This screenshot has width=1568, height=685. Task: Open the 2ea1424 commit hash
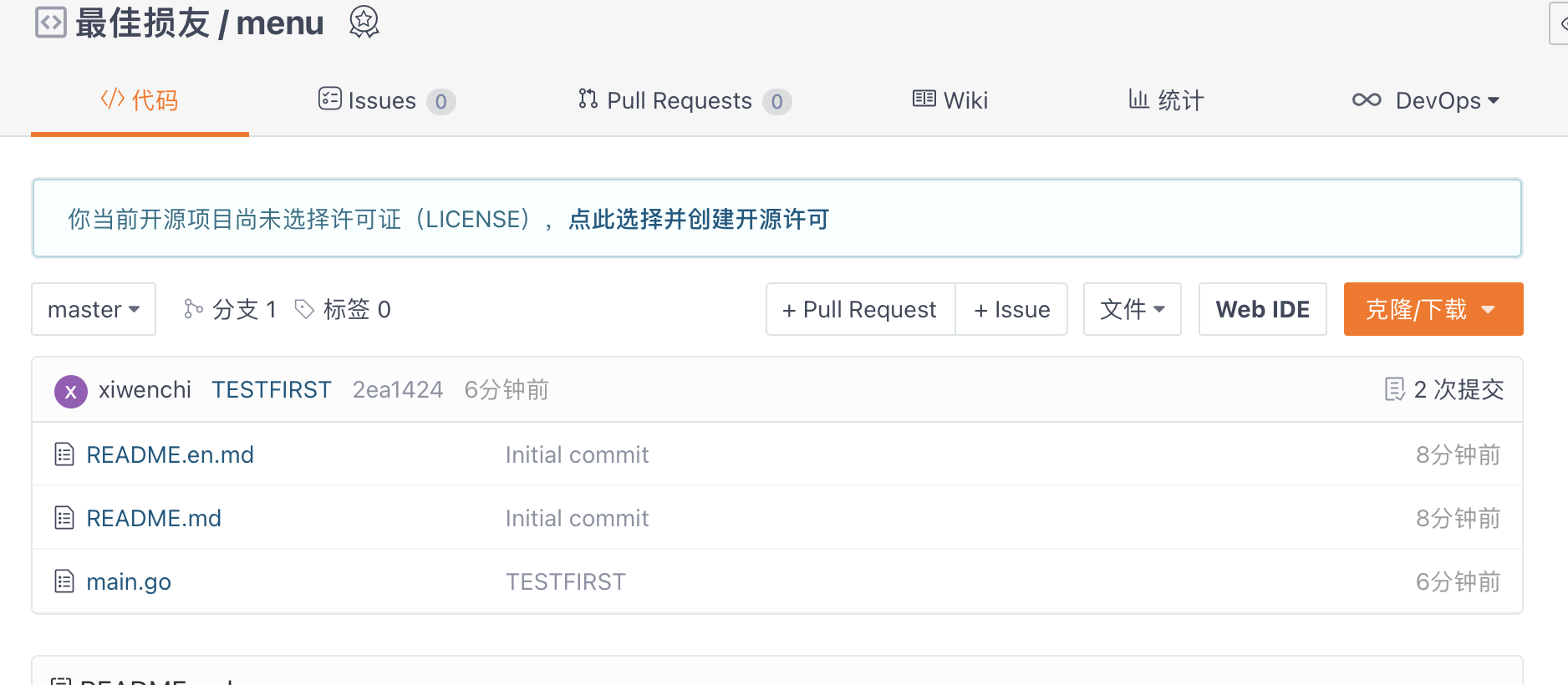[x=398, y=389]
